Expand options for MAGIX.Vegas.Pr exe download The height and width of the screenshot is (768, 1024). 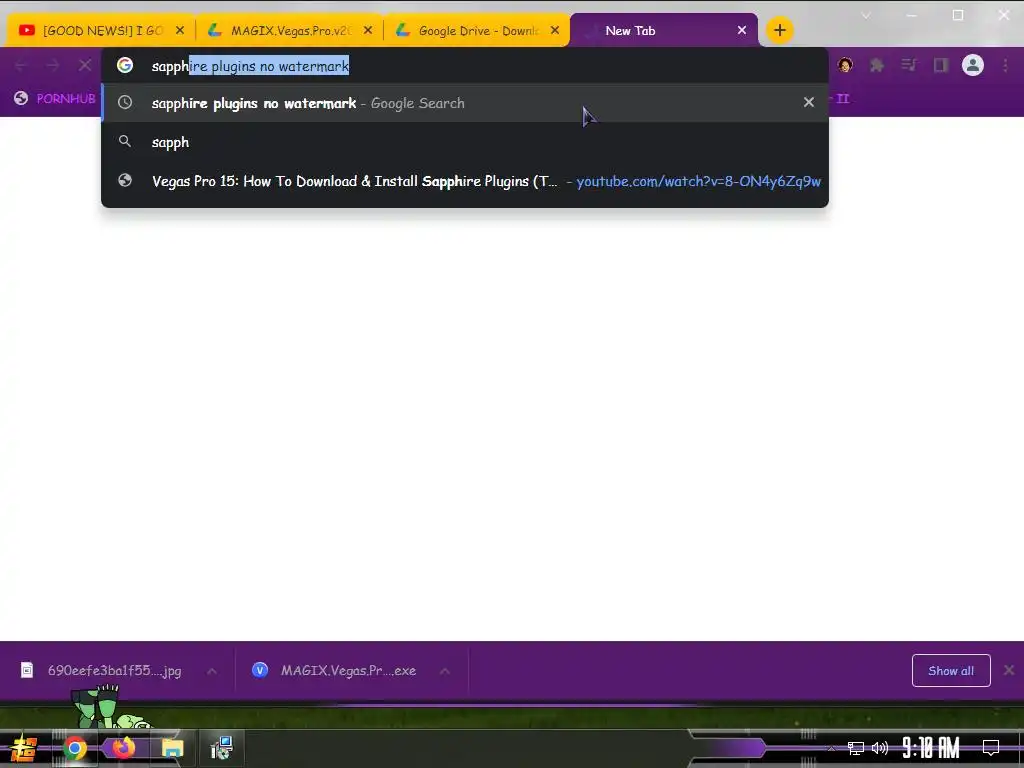[x=445, y=671]
